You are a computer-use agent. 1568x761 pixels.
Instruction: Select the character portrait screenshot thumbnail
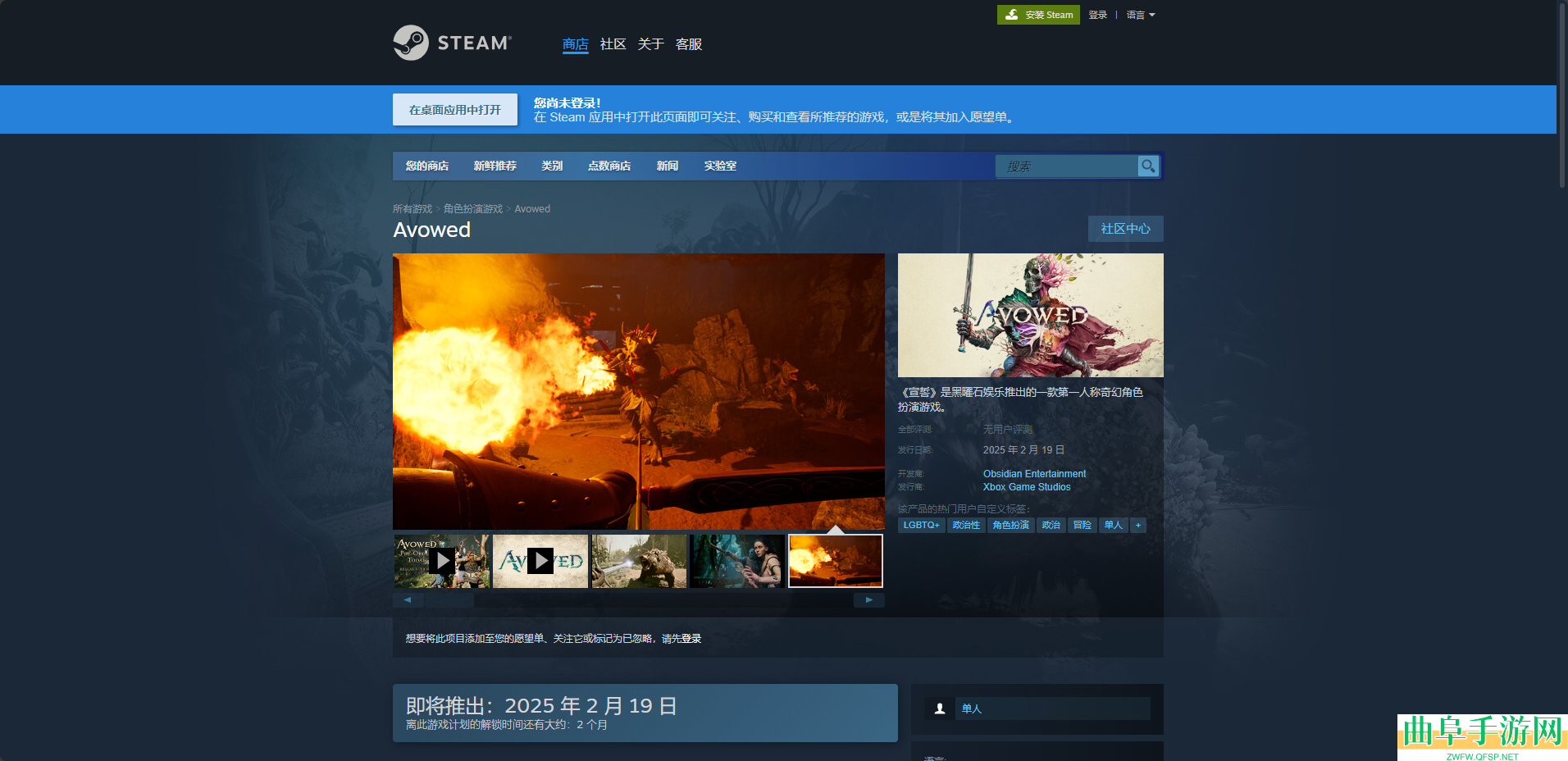(x=737, y=561)
